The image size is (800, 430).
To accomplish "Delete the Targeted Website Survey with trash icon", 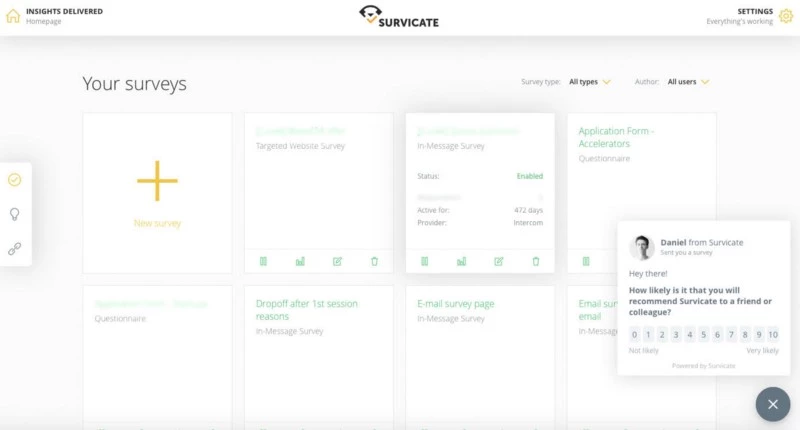I will click(374, 261).
